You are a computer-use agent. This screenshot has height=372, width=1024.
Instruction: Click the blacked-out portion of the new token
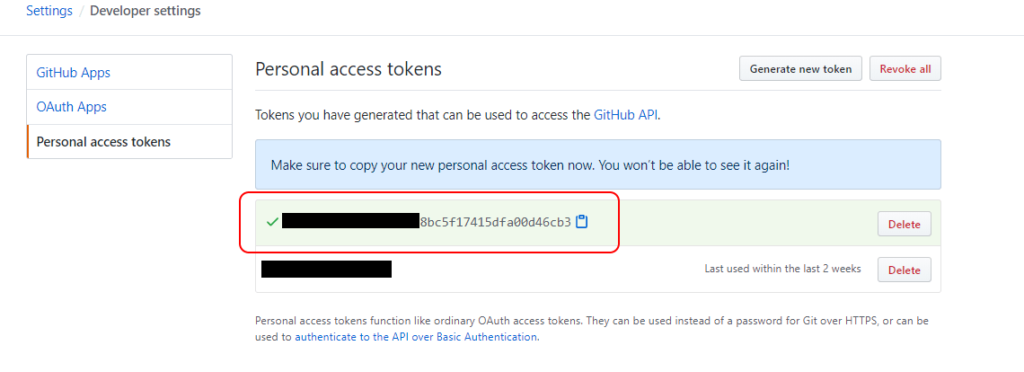[350, 221]
